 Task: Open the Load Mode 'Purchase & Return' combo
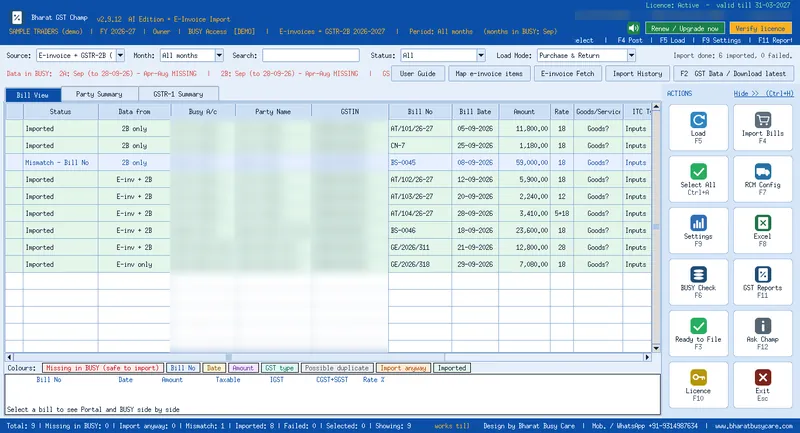586,55
